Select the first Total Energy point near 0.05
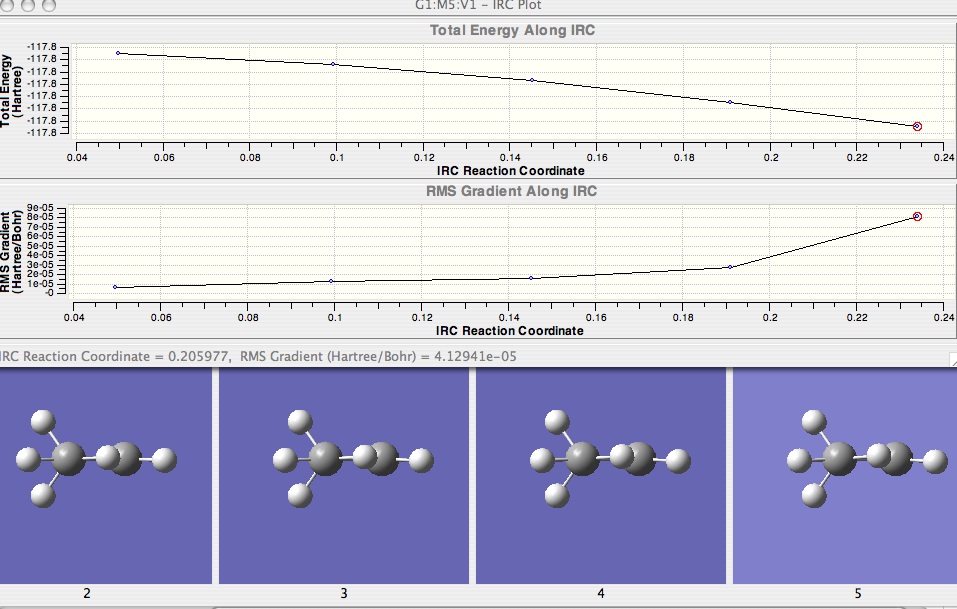The image size is (957, 609). coord(118,53)
